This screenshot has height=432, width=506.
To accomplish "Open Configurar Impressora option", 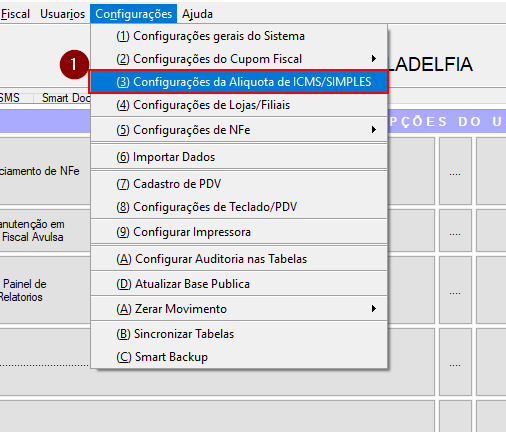I will pos(239,232).
